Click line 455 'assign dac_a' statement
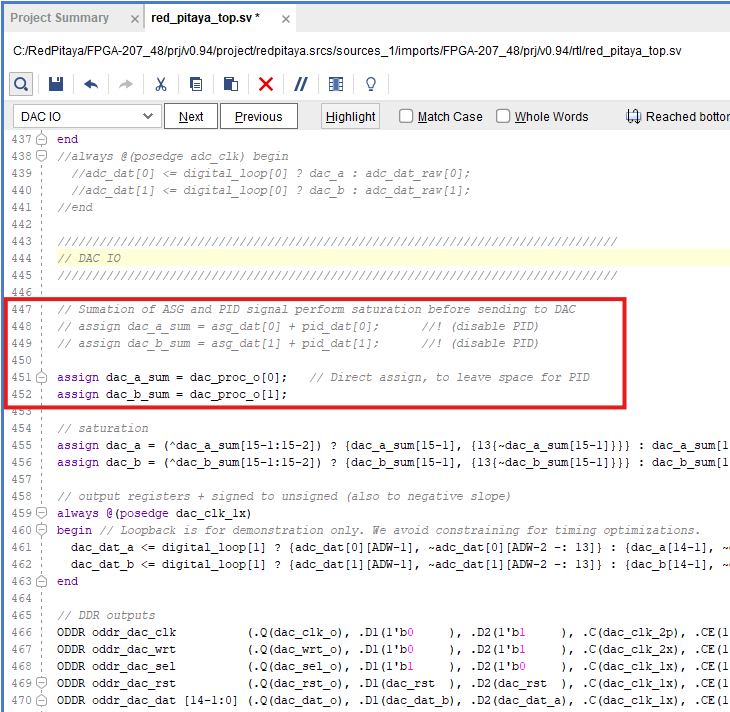This screenshot has width=730, height=712. point(393,445)
